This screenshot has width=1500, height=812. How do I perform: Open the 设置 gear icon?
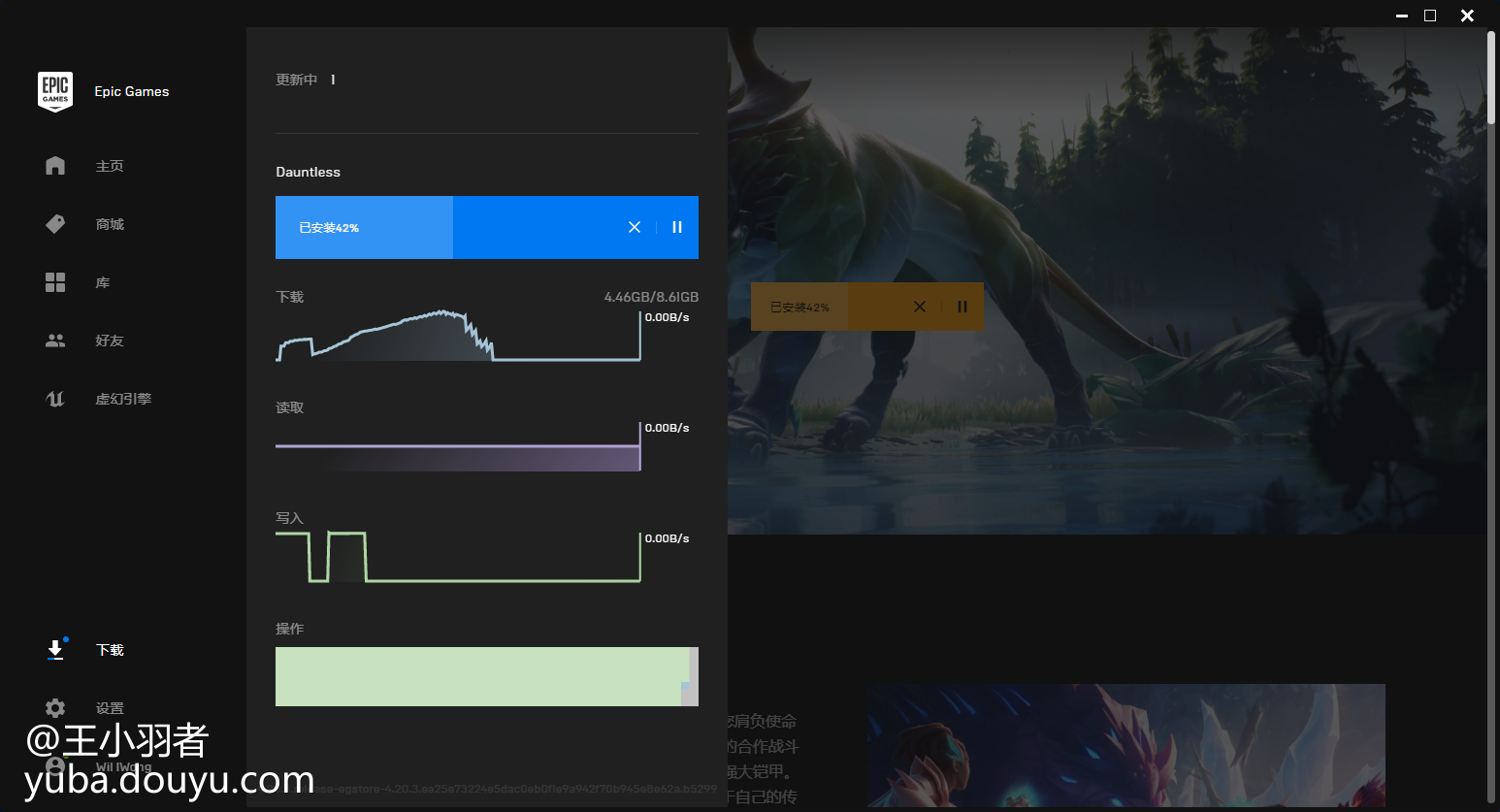click(55, 708)
